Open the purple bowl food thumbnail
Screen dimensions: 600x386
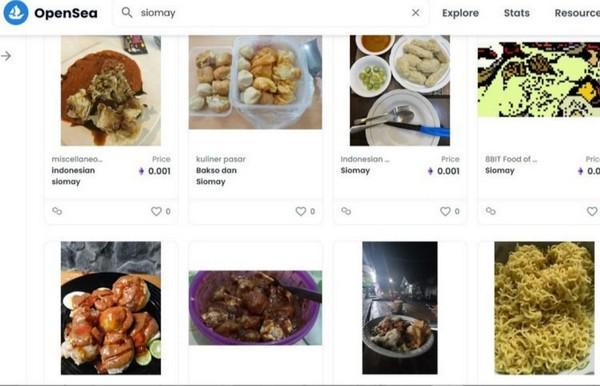[255, 308]
